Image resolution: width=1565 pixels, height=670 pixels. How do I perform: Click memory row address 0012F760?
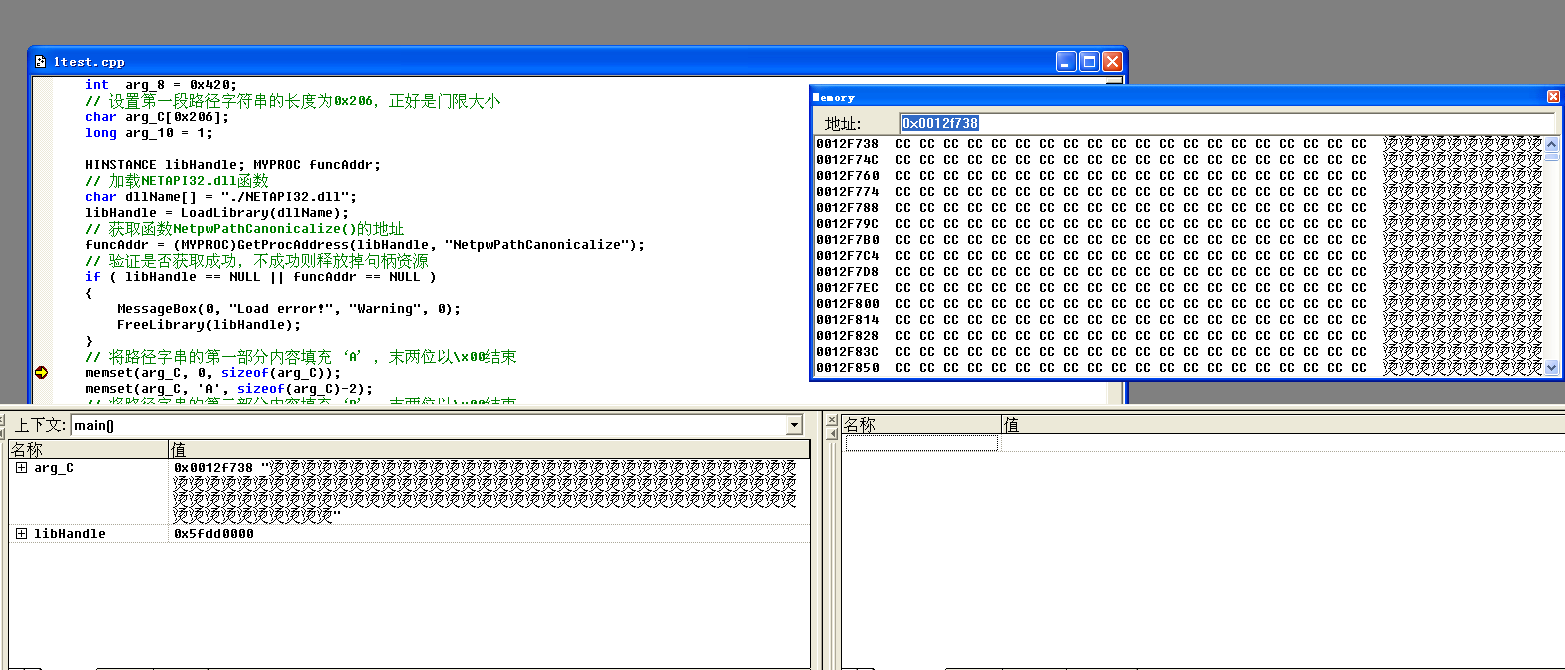coord(848,176)
